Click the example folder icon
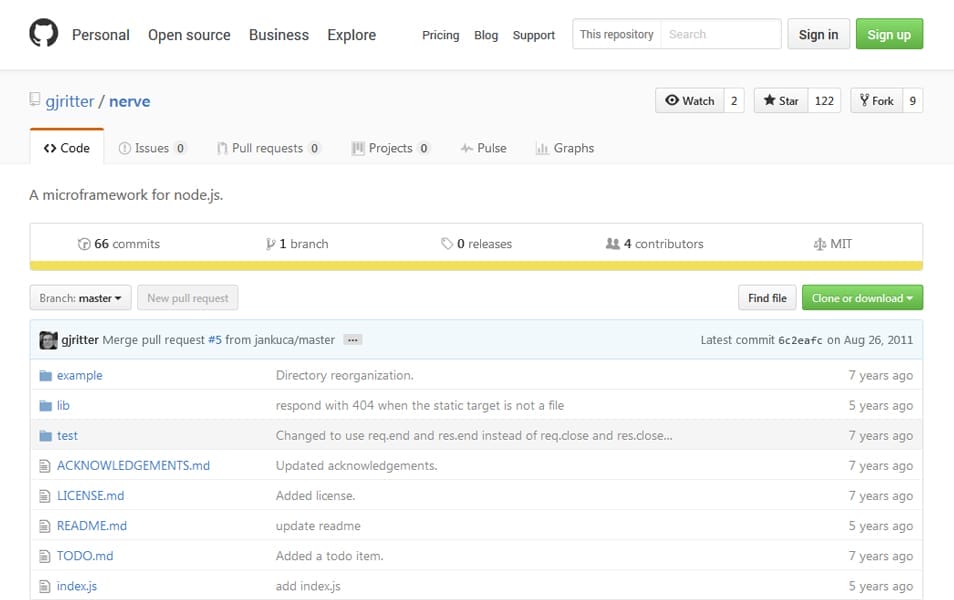This screenshot has width=954, height=600. coord(45,376)
